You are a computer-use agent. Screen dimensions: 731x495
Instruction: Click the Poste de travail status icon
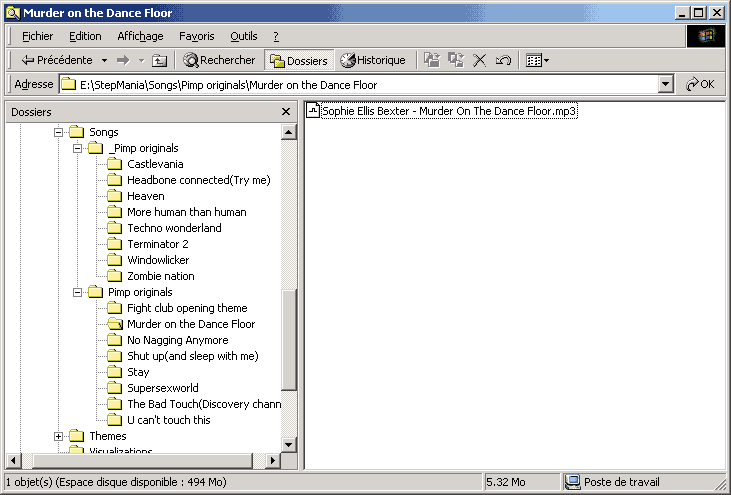pyautogui.click(x=572, y=482)
